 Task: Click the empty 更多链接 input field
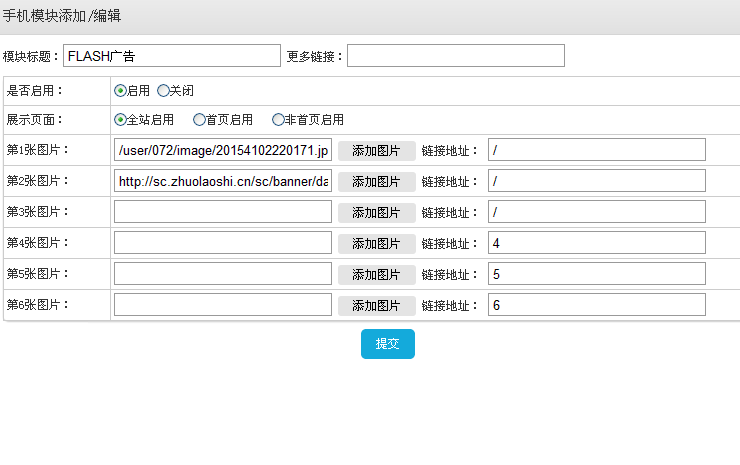pos(456,56)
